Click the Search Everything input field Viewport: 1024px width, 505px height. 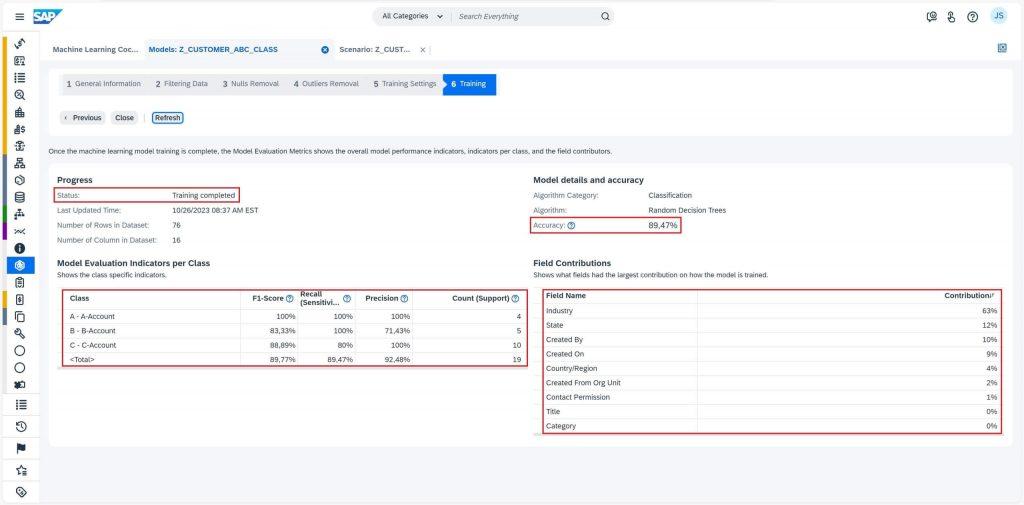[528, 16]
